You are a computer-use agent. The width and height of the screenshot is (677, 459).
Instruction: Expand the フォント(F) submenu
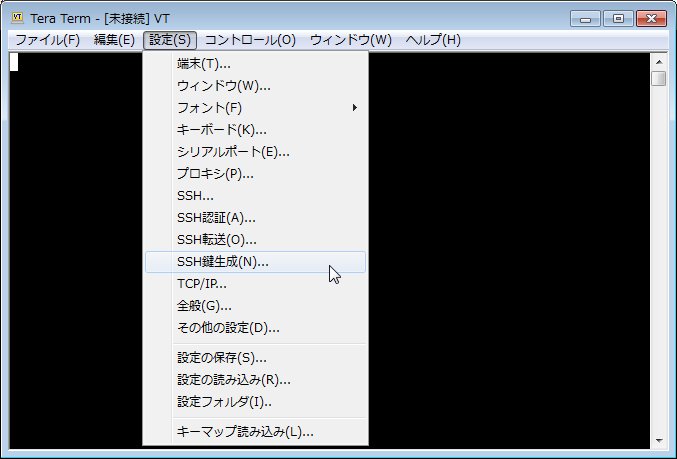point(256,108)
